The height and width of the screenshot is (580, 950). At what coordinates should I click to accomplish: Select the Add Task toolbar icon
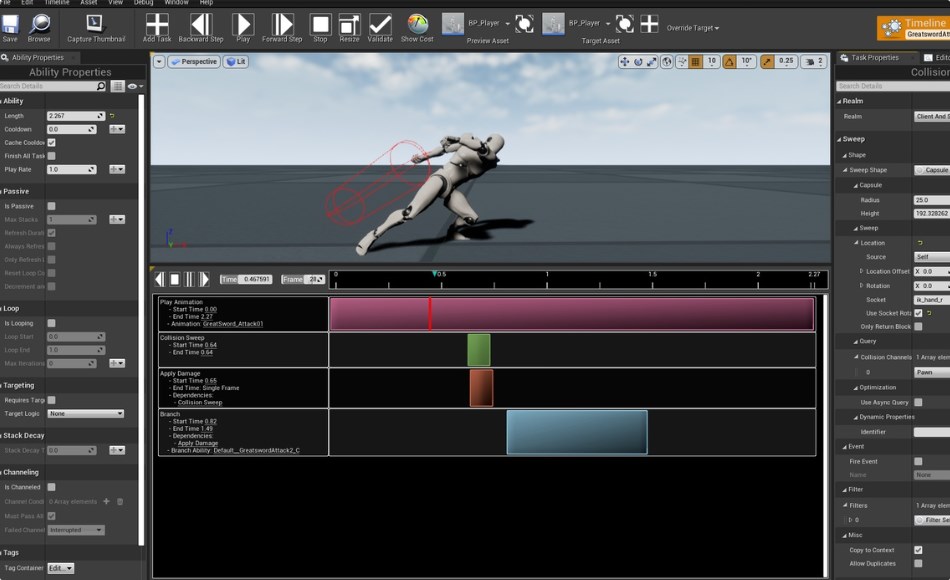[156, 23]
